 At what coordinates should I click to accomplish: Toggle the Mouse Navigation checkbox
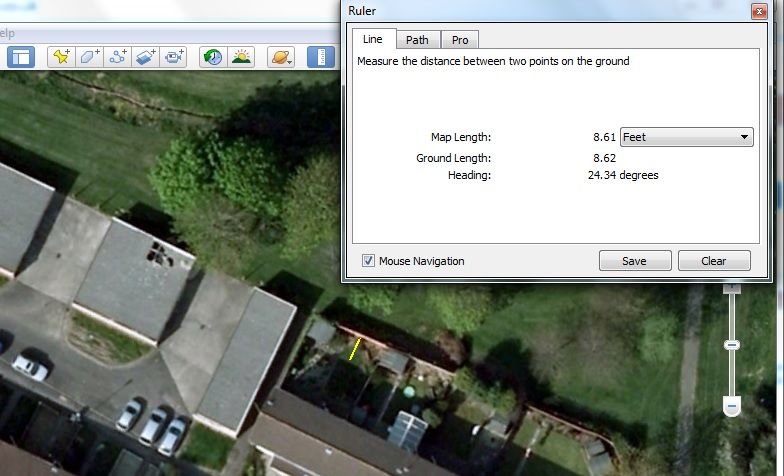click(368, 261)
